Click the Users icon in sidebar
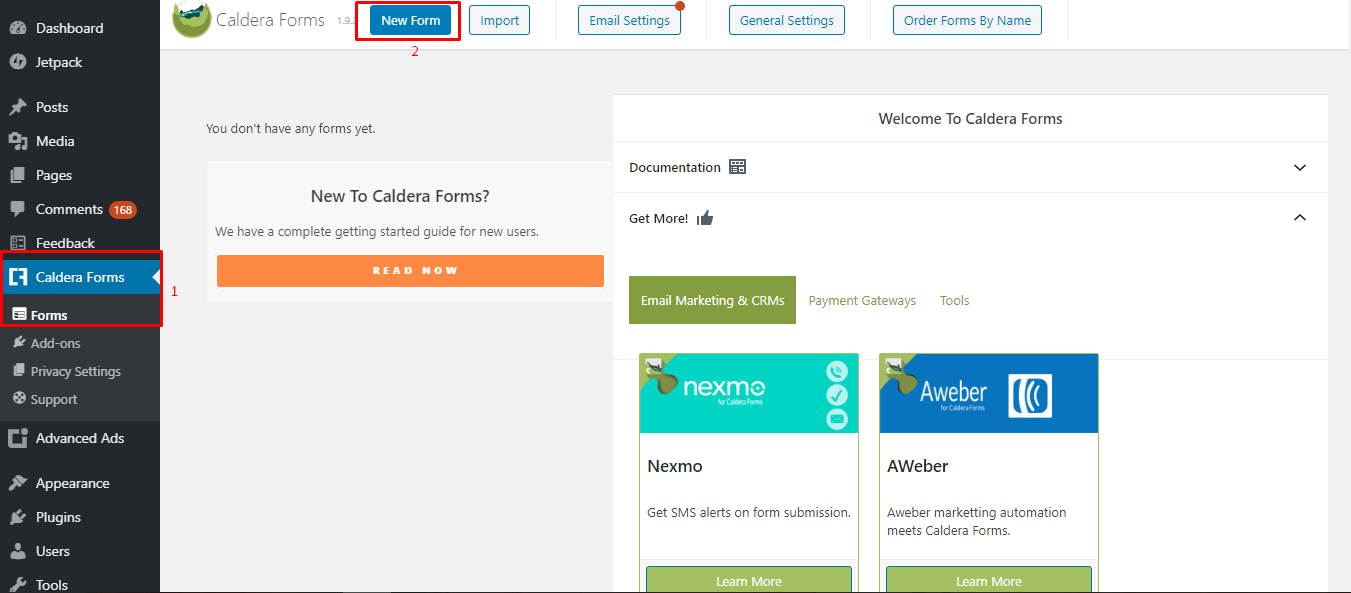This screenshot has height=593, width=1351. pyautogui.click(x=18, y=551)
